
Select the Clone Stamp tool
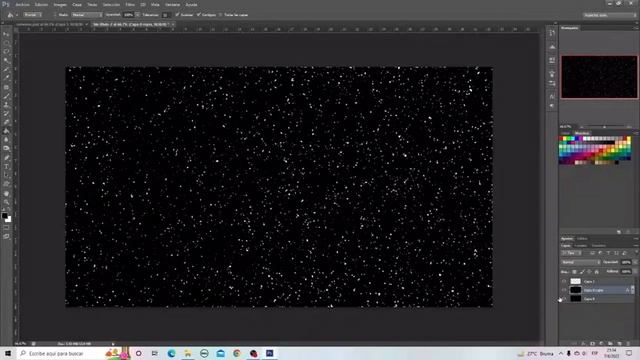point(7,105)
